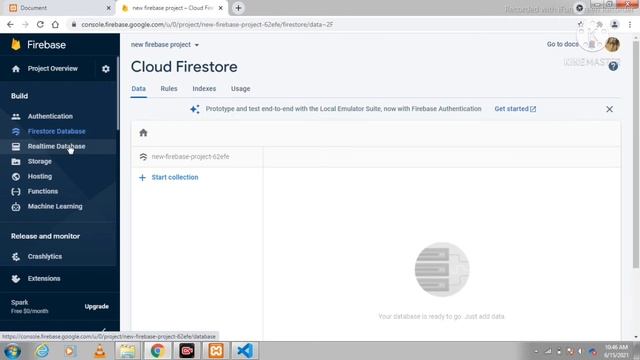640x360 pixels.
Task: Click the Get started link
Action: [515, 109]
